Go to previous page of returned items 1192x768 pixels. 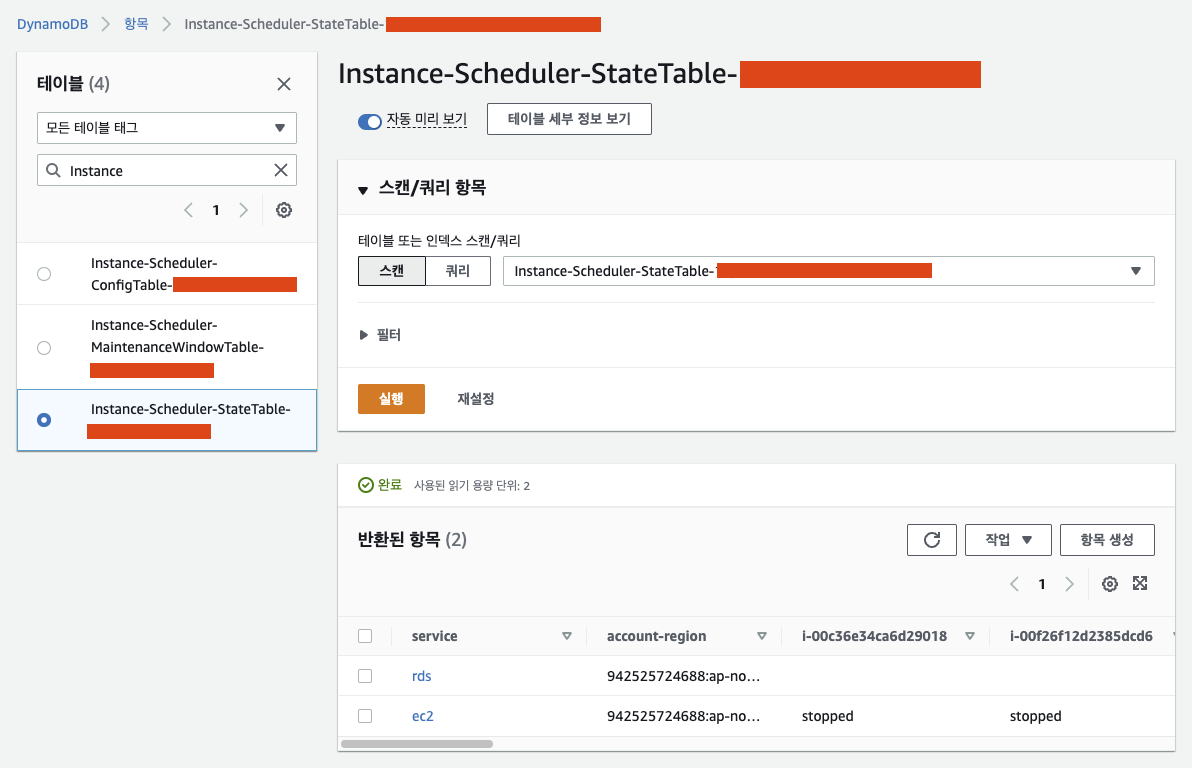pos(1014,584)
